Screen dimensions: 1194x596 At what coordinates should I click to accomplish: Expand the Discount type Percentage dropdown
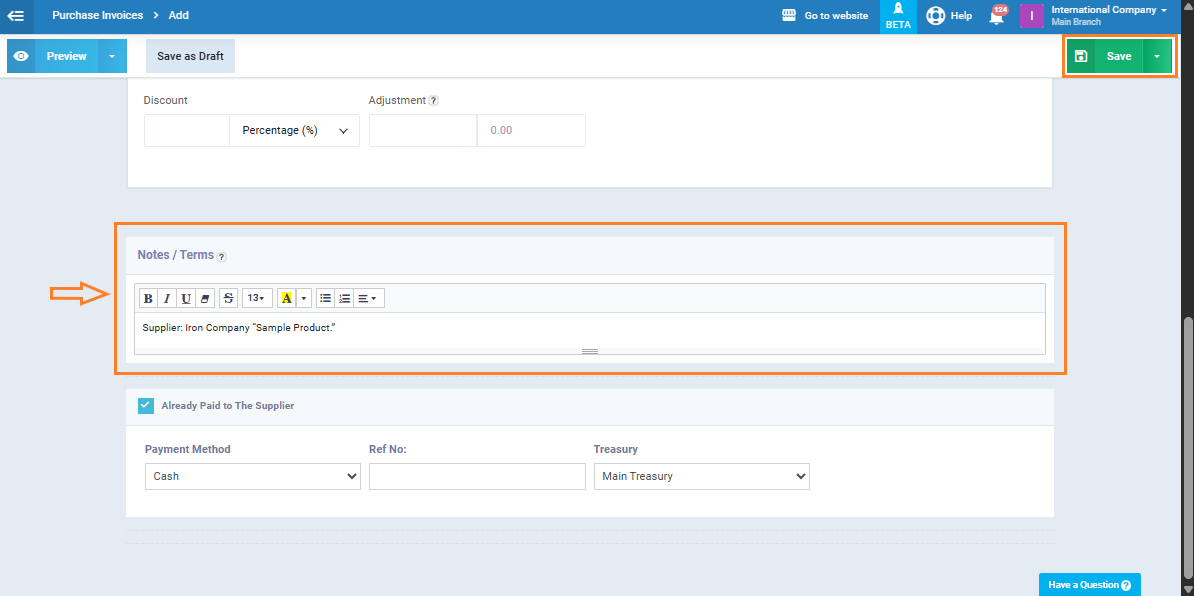(x=294, y=131)
